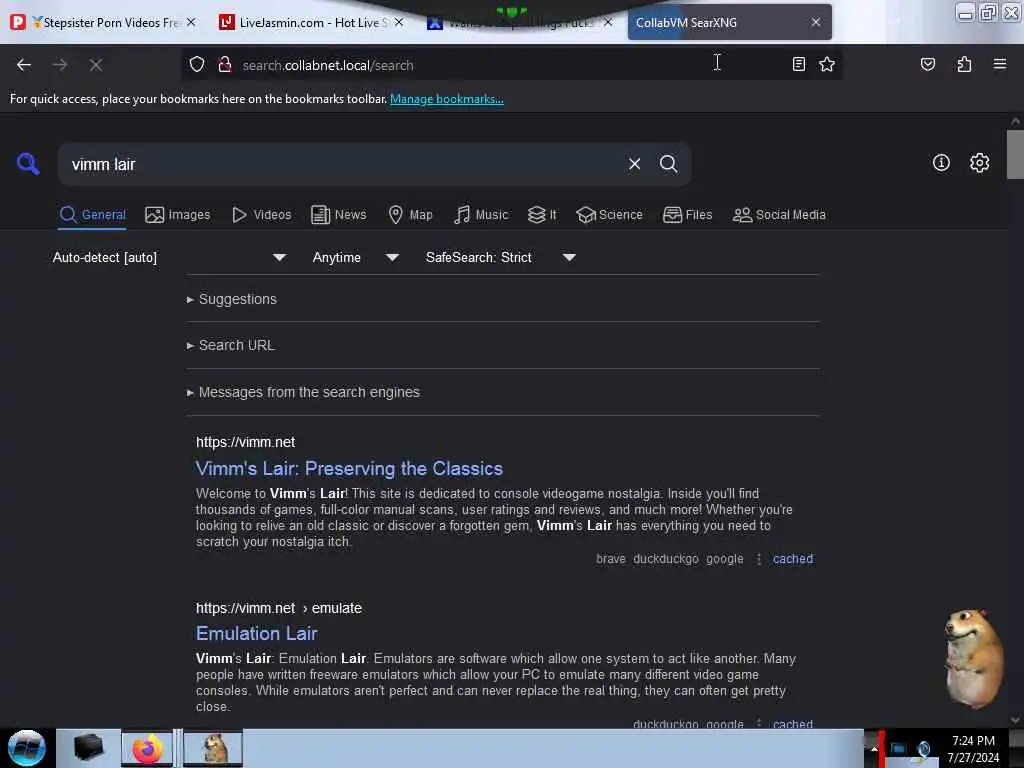Click https://vimm.net URL of first result

click(246, 442)
